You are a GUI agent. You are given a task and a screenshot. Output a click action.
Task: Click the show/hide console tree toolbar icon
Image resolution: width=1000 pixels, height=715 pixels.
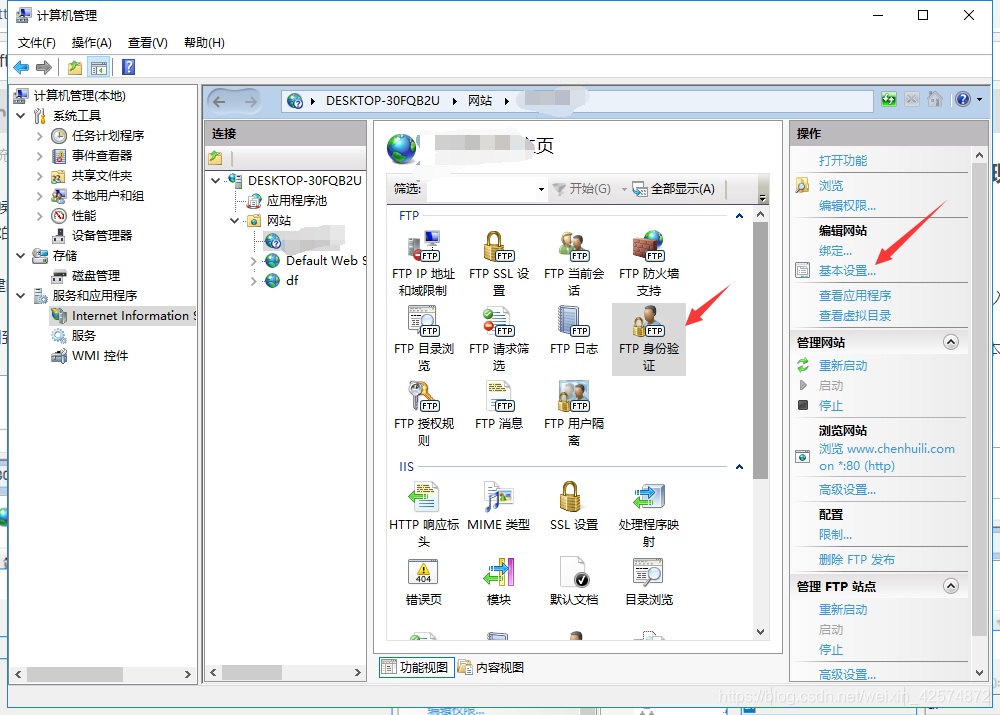pos(99,67)
